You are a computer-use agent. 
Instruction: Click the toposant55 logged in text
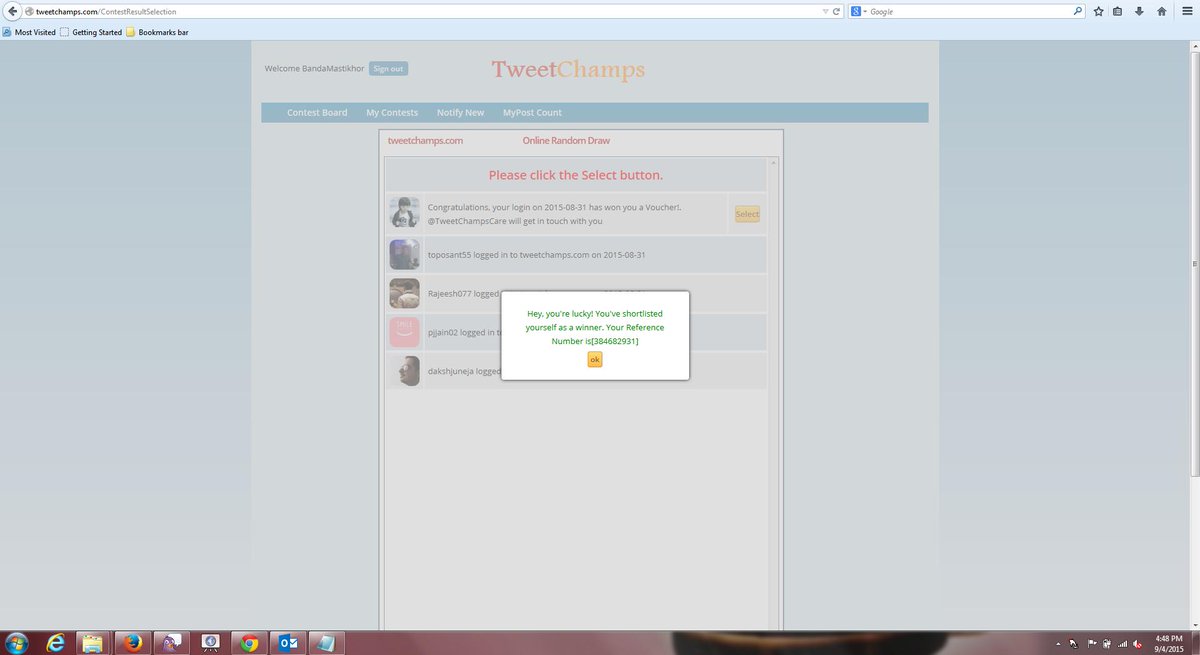pyautogui.click(x=536, y=255)
